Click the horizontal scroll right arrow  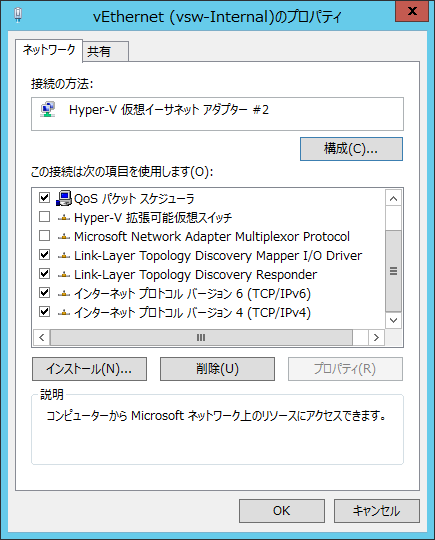pos(376,338)
